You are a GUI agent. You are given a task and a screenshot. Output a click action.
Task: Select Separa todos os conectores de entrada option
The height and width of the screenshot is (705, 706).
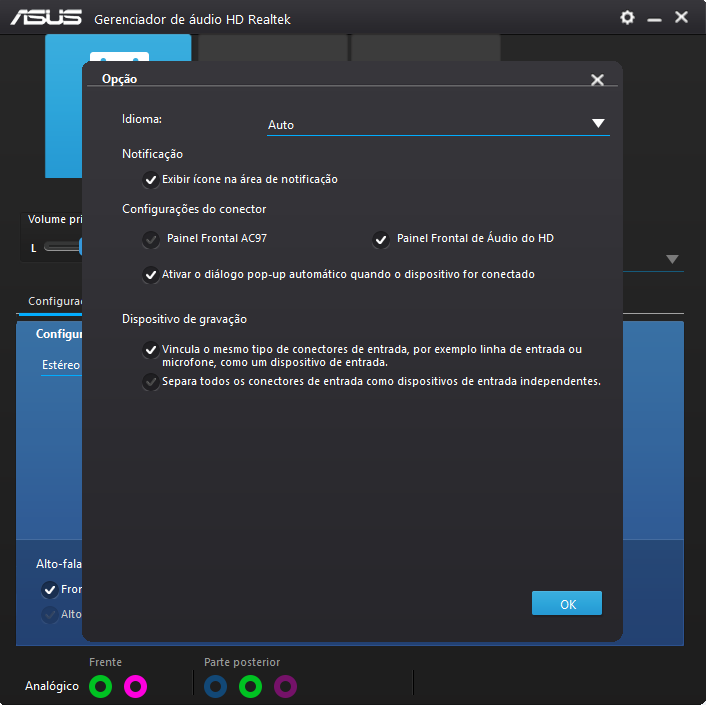pos(151,382)
